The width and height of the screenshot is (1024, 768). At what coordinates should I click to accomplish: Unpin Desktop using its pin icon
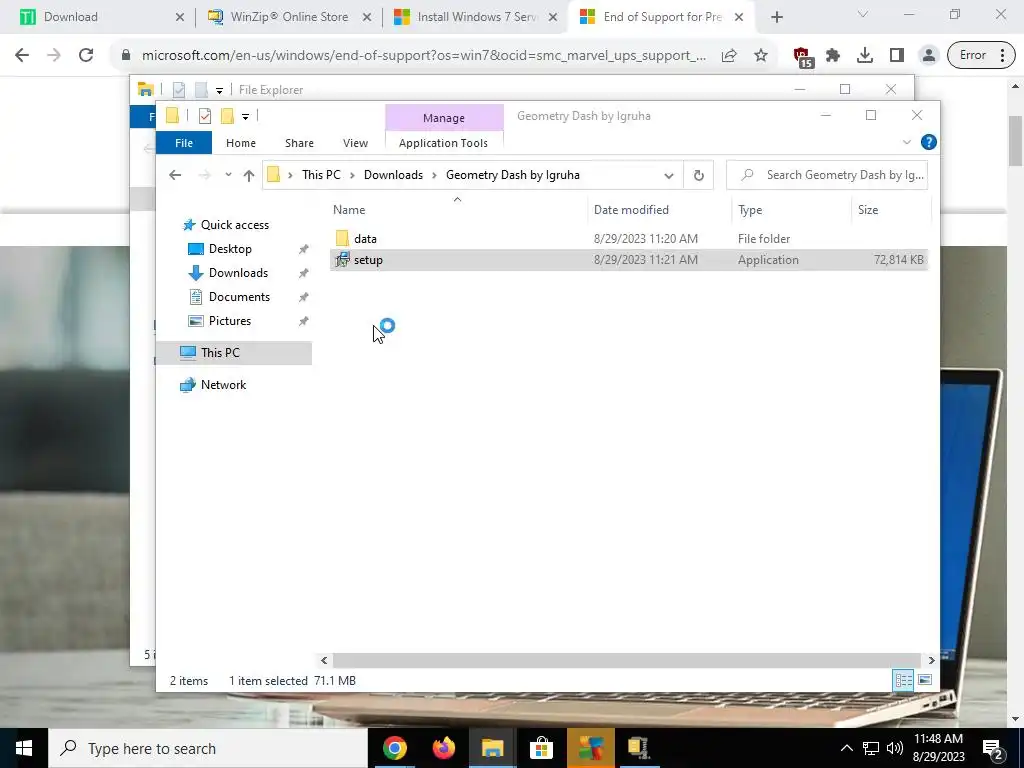coord(303,249)
